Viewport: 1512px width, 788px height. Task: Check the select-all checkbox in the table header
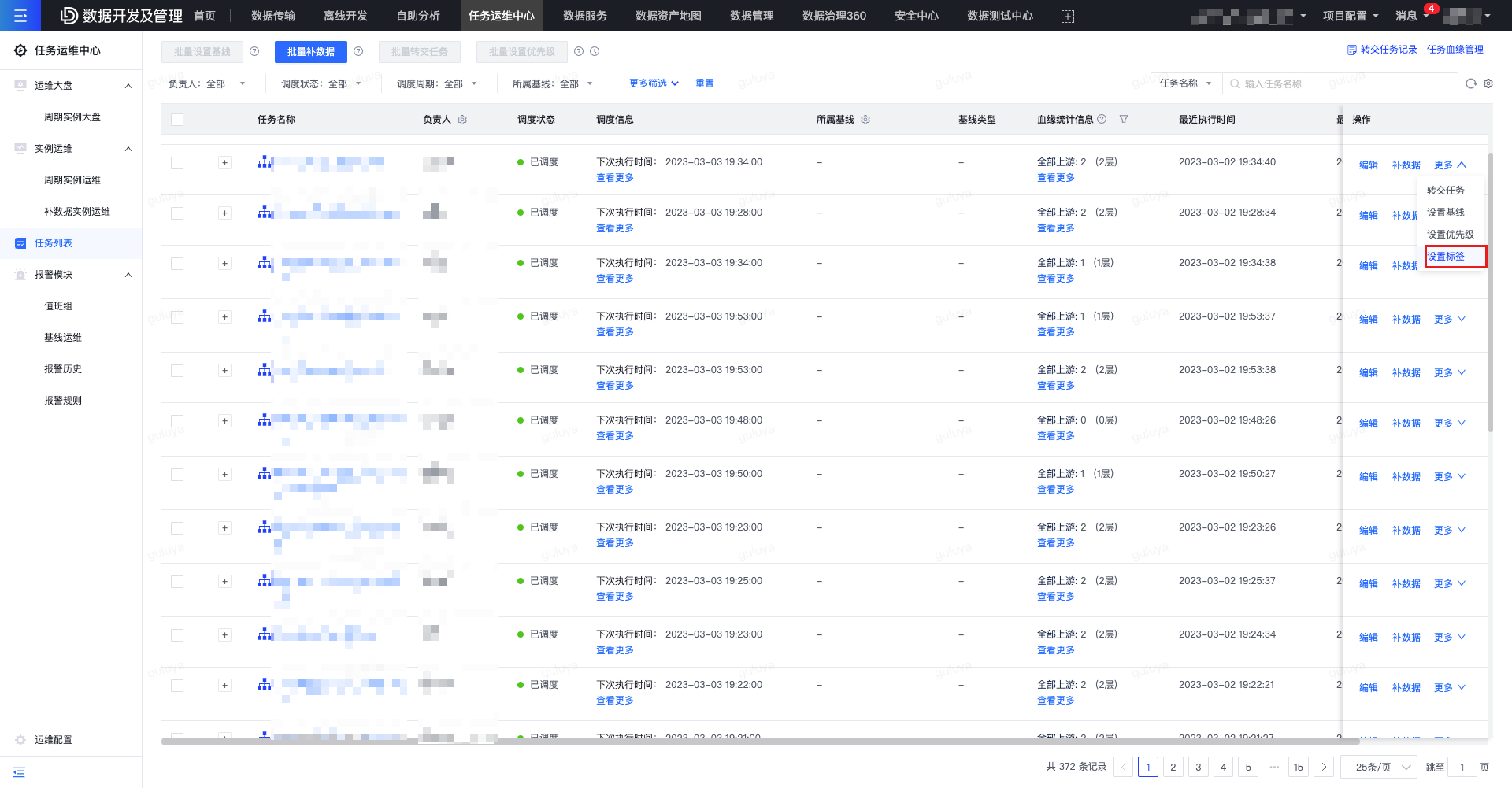coord(177,119)
